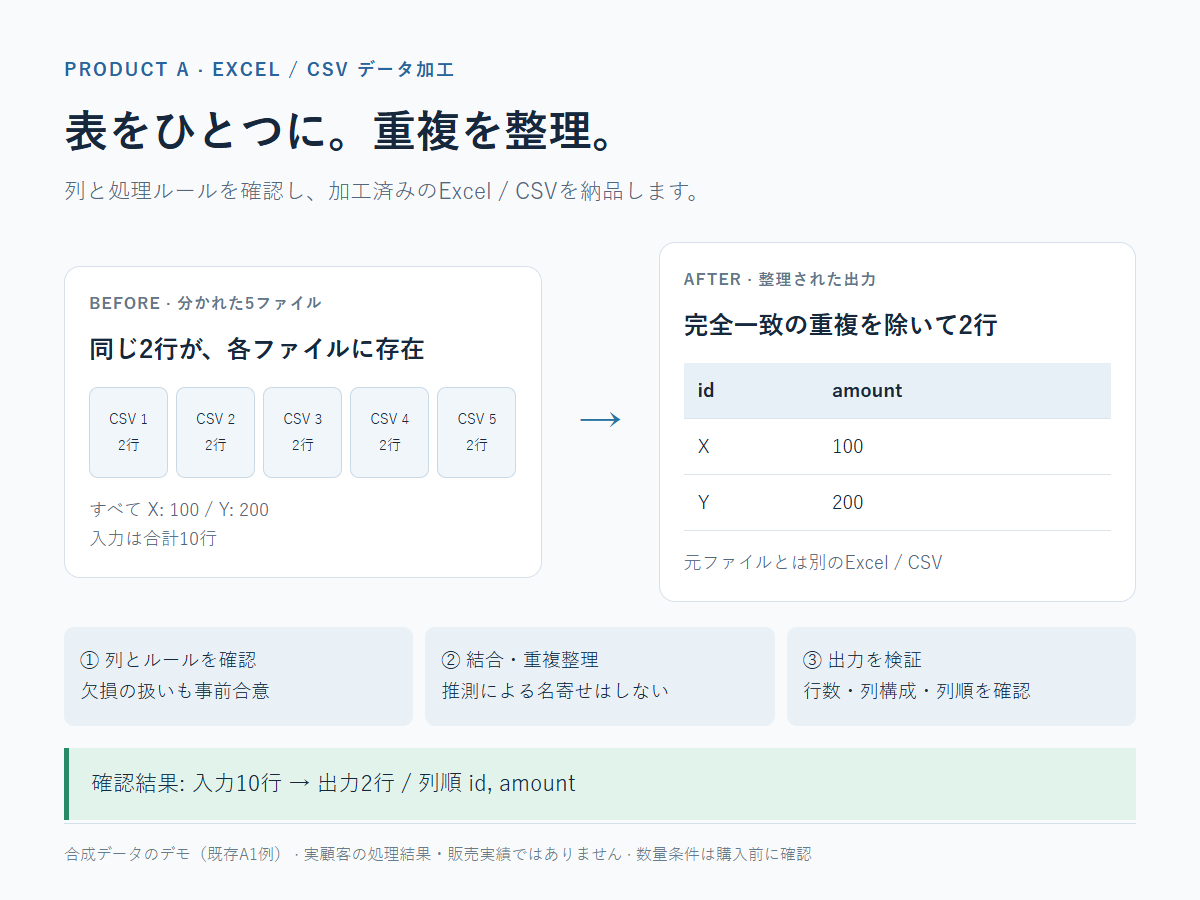Click the CSV 5 file card
The image size is (1200, 900).
tap(476, 432)
